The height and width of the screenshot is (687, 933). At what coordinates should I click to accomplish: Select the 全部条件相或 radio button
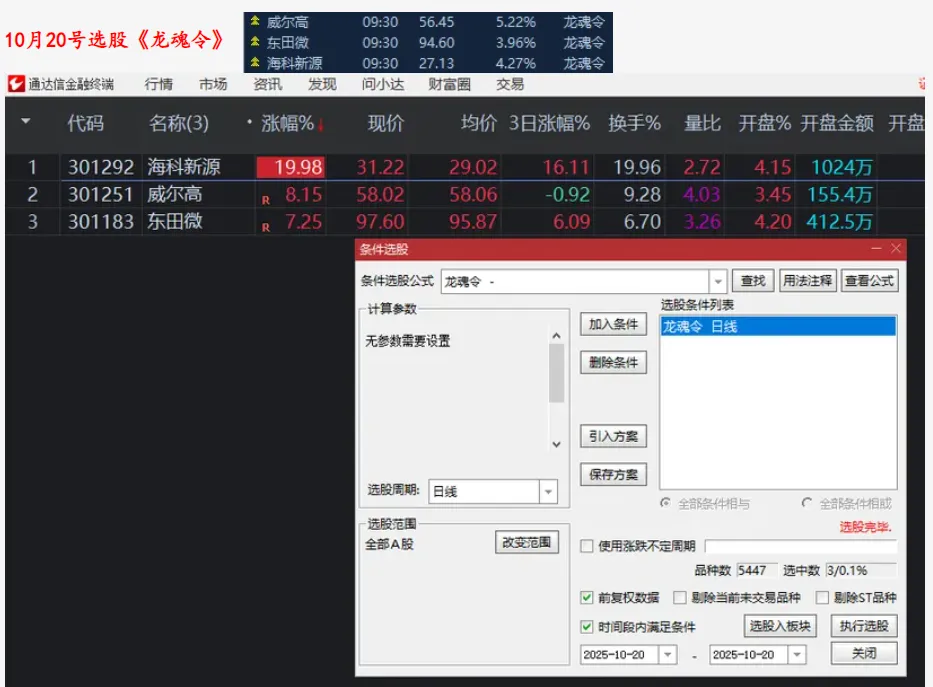(807, 504)
